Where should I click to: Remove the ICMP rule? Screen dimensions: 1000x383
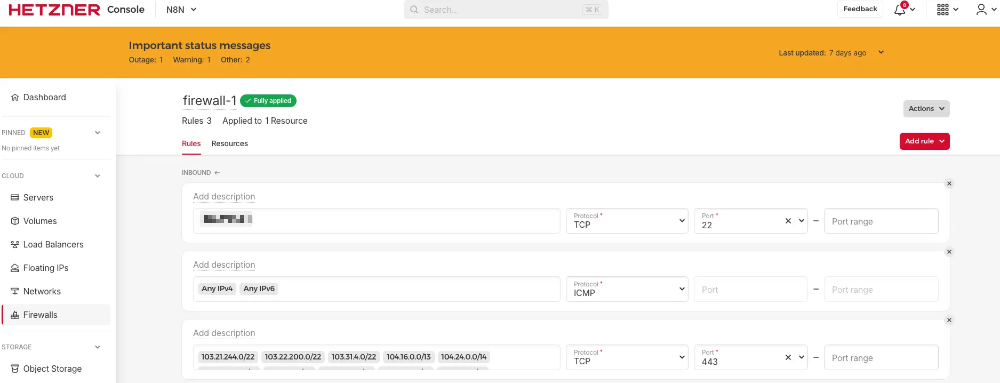tap(949, 252)
